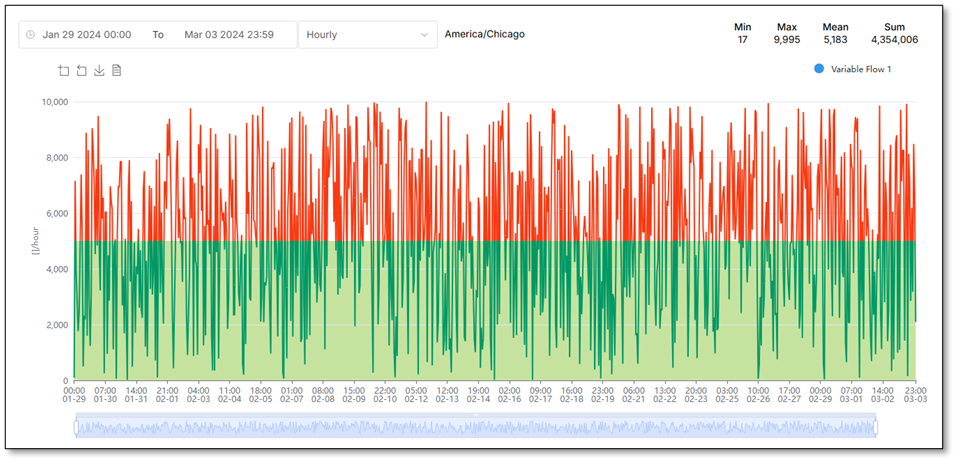Viewport: 956px width, 462px height.
Task: Activate the area zoom tool icon
Action: (x=63, y=71)
